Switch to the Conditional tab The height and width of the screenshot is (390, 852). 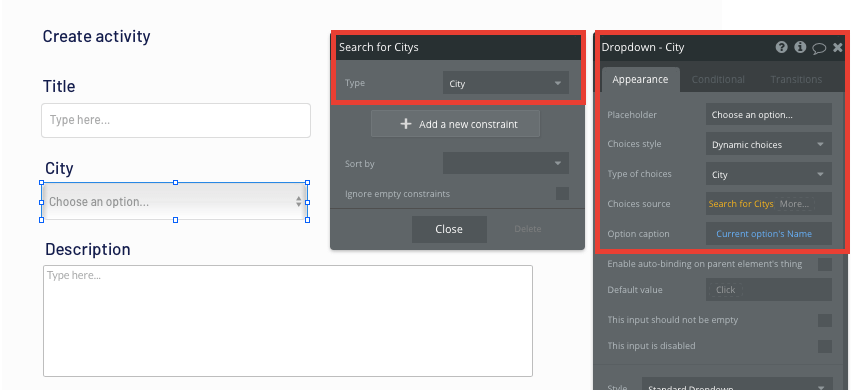(718, 79)
